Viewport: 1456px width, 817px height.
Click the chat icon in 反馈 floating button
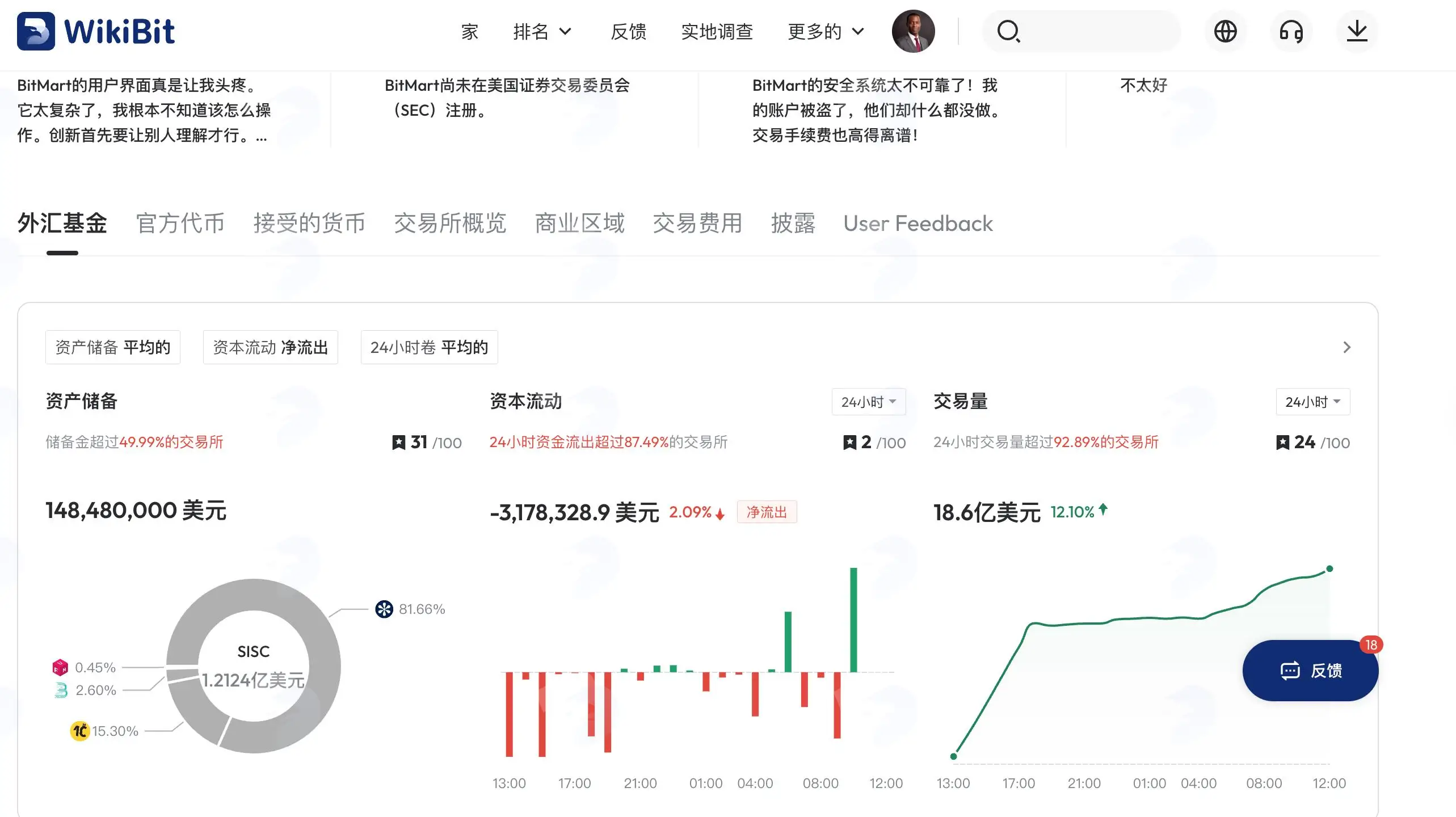pyautogui.click(x=1290, y=671)
